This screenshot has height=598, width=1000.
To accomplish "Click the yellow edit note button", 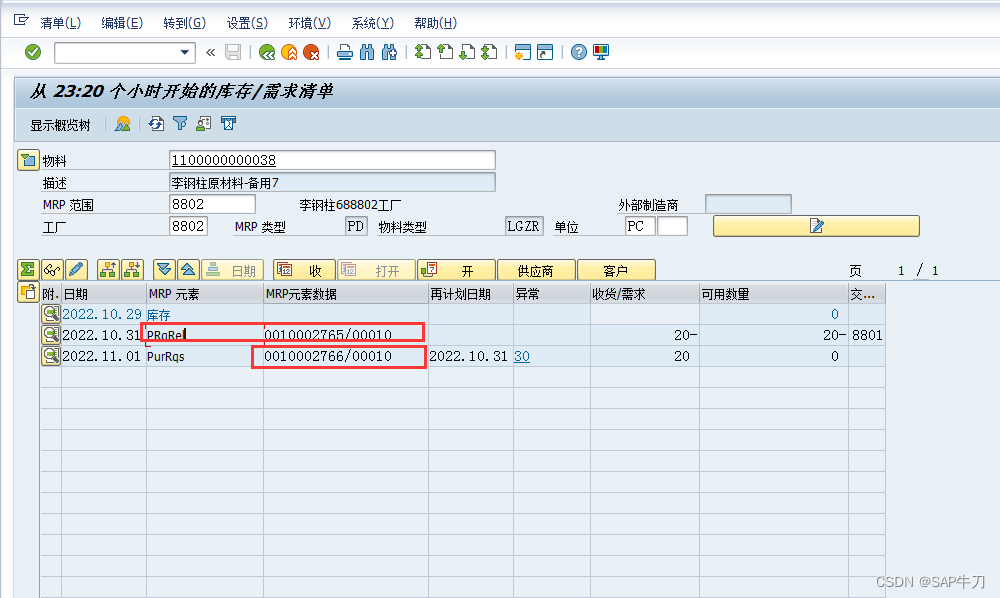I will 816,226.
